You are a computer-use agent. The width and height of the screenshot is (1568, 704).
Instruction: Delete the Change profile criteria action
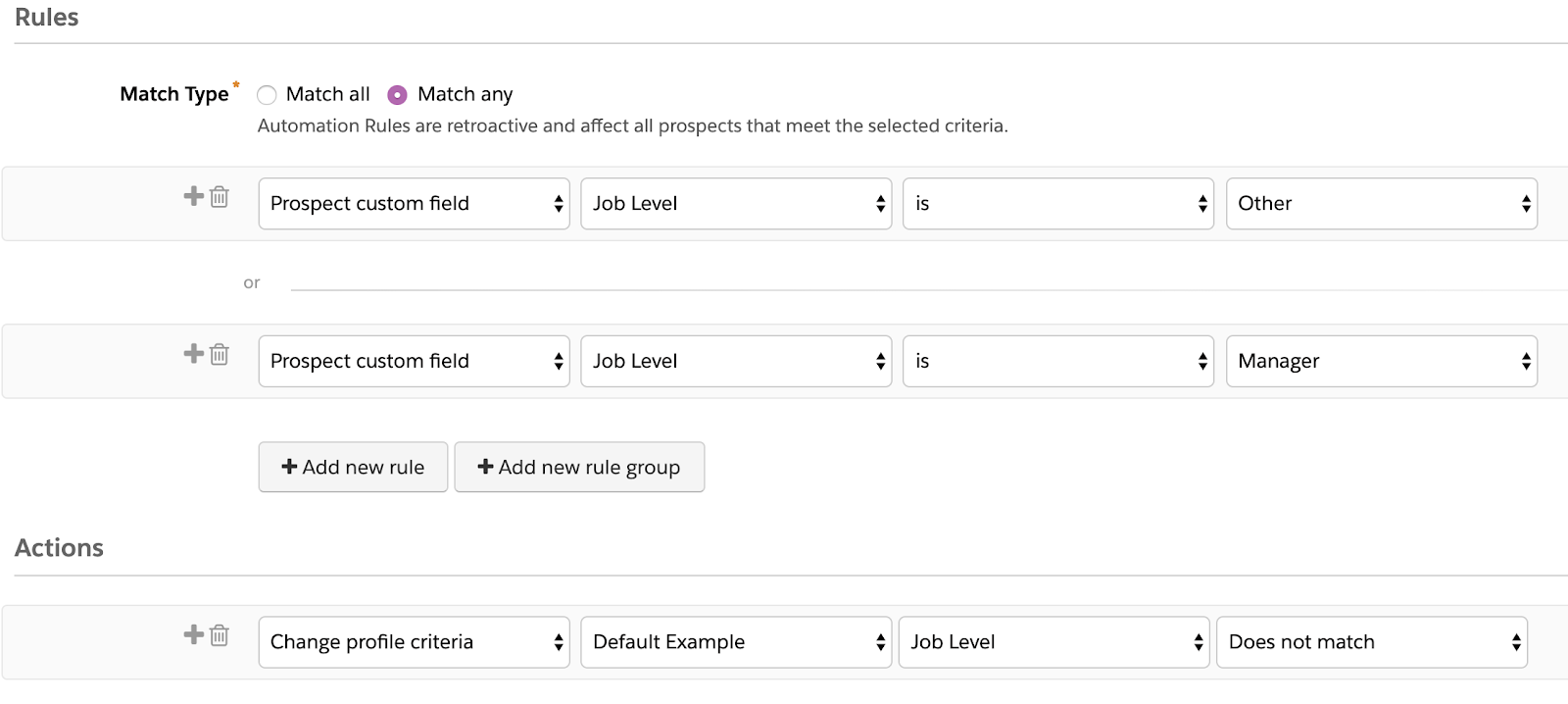point(220,635)
